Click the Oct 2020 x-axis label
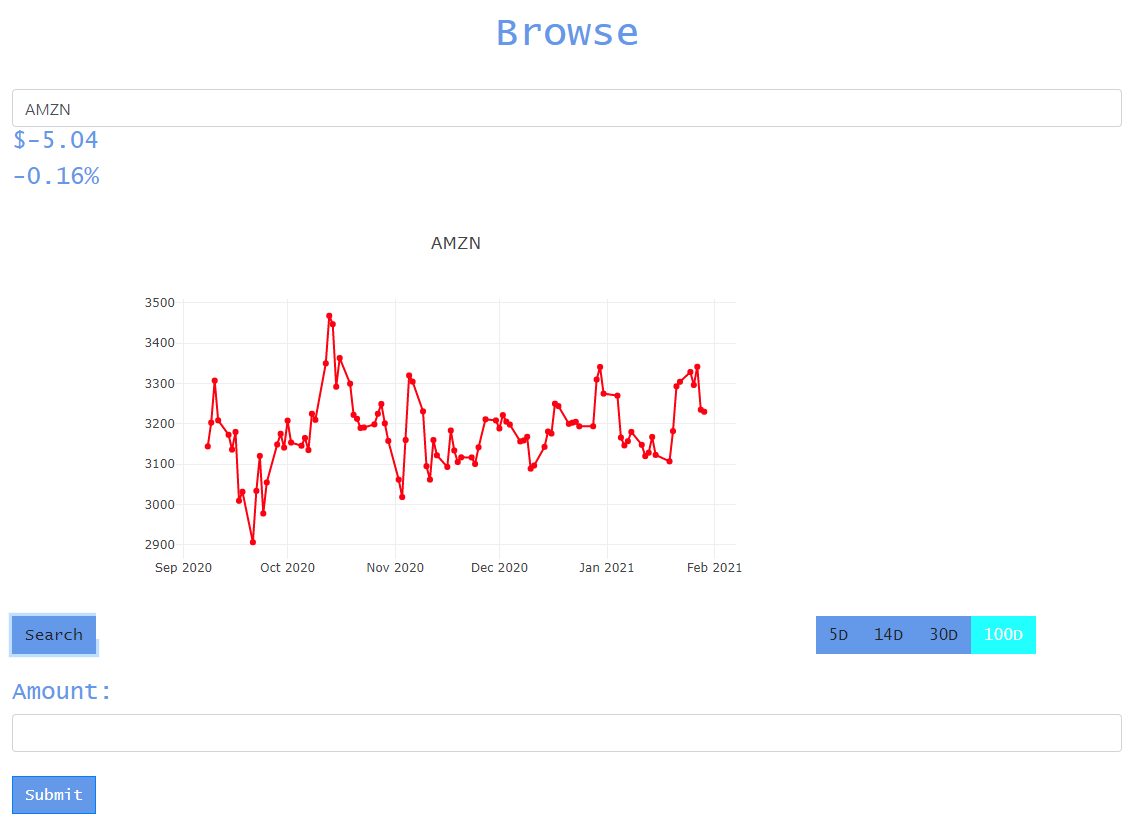This screenshot has width=1141, height=828. click(287, 568)
